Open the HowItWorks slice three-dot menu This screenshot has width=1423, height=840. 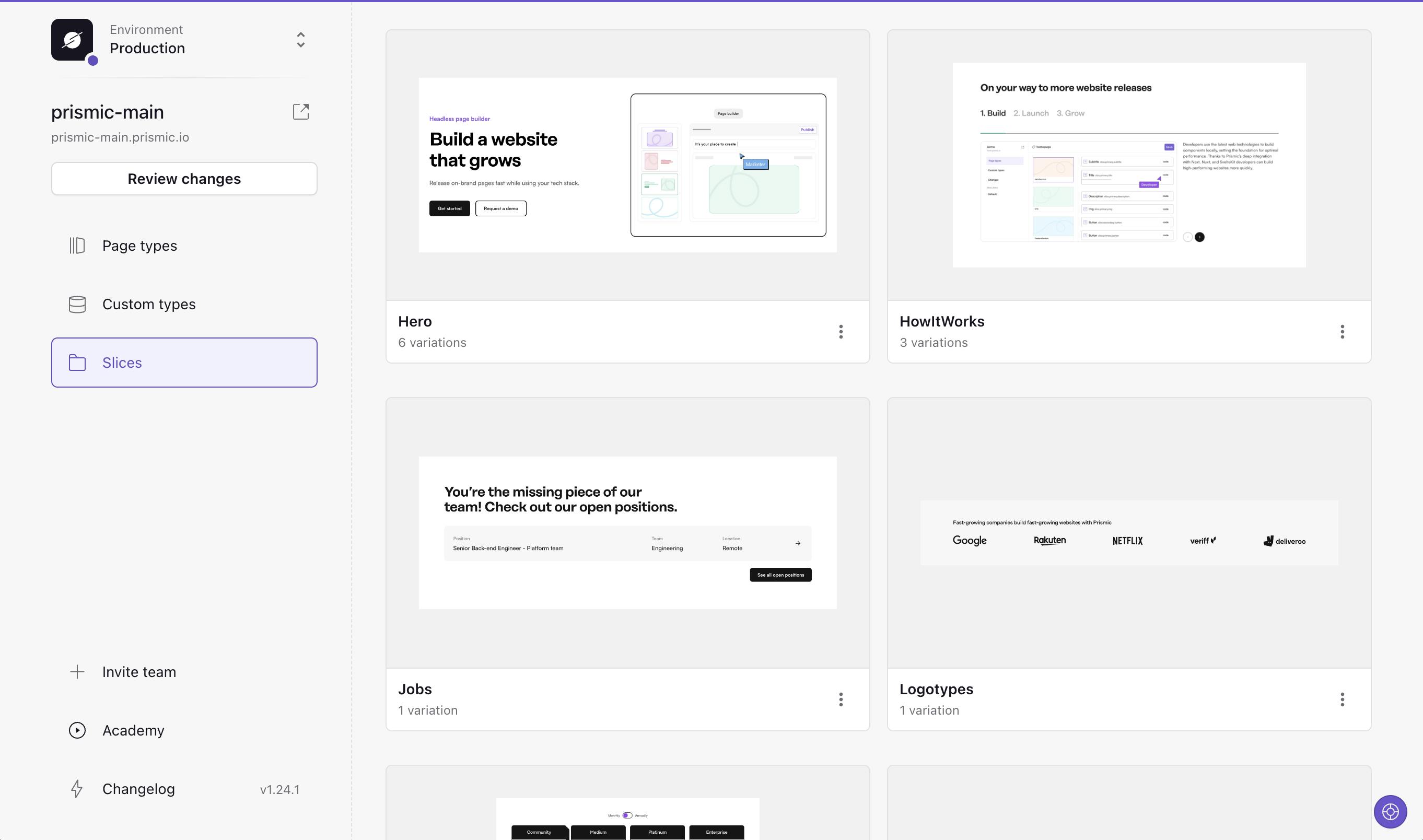(x=1342, y=332)
